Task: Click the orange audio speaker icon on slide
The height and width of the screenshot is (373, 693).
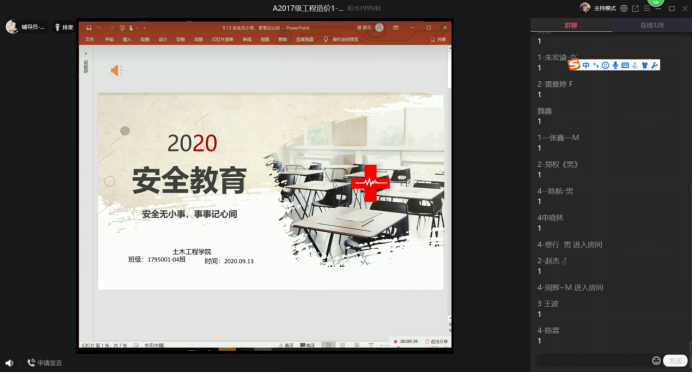Action: pos(116,70)
